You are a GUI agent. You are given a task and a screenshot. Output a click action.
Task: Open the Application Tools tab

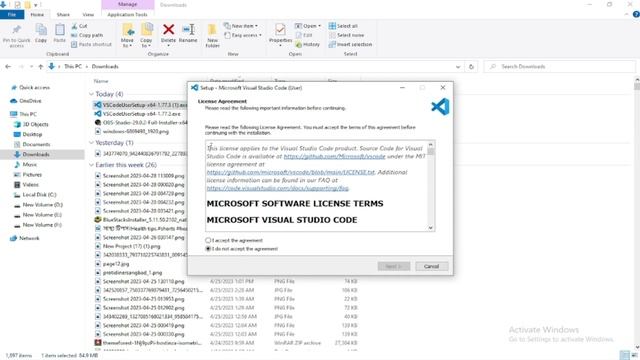[127, 15]
